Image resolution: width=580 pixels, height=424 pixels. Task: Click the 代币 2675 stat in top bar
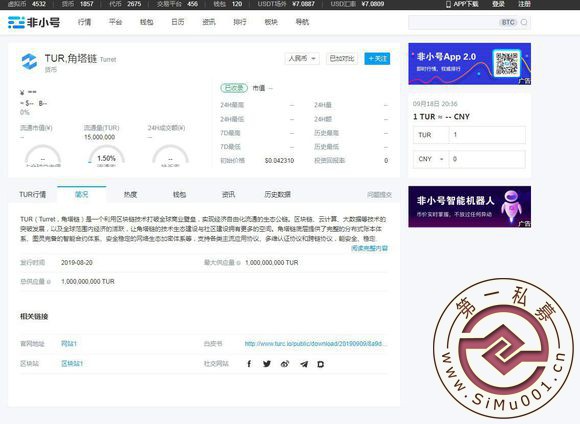tap(125, 4)
